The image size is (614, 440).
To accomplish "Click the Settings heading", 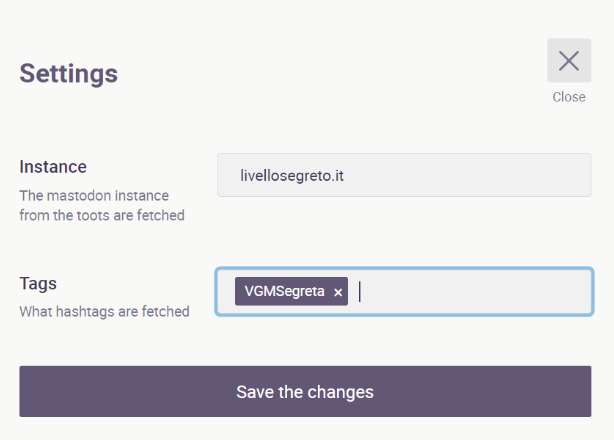I will (x=69, y=73).
